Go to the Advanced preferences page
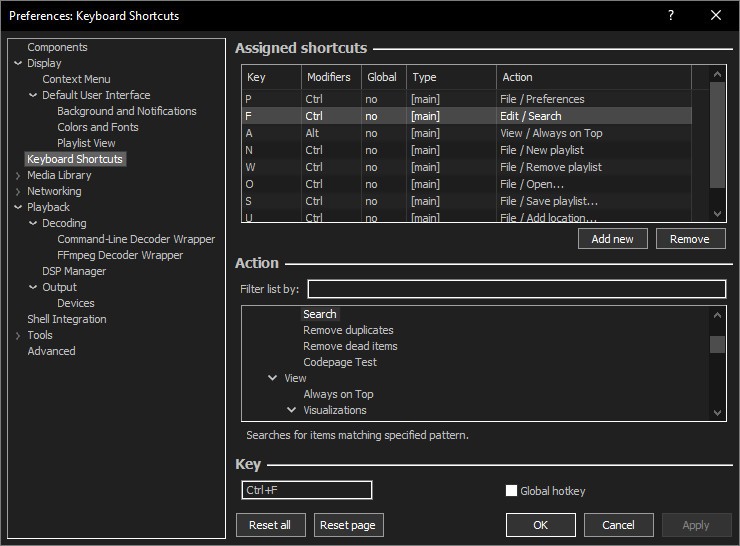This screenshot has height=546, width=740. pos(51,351)
